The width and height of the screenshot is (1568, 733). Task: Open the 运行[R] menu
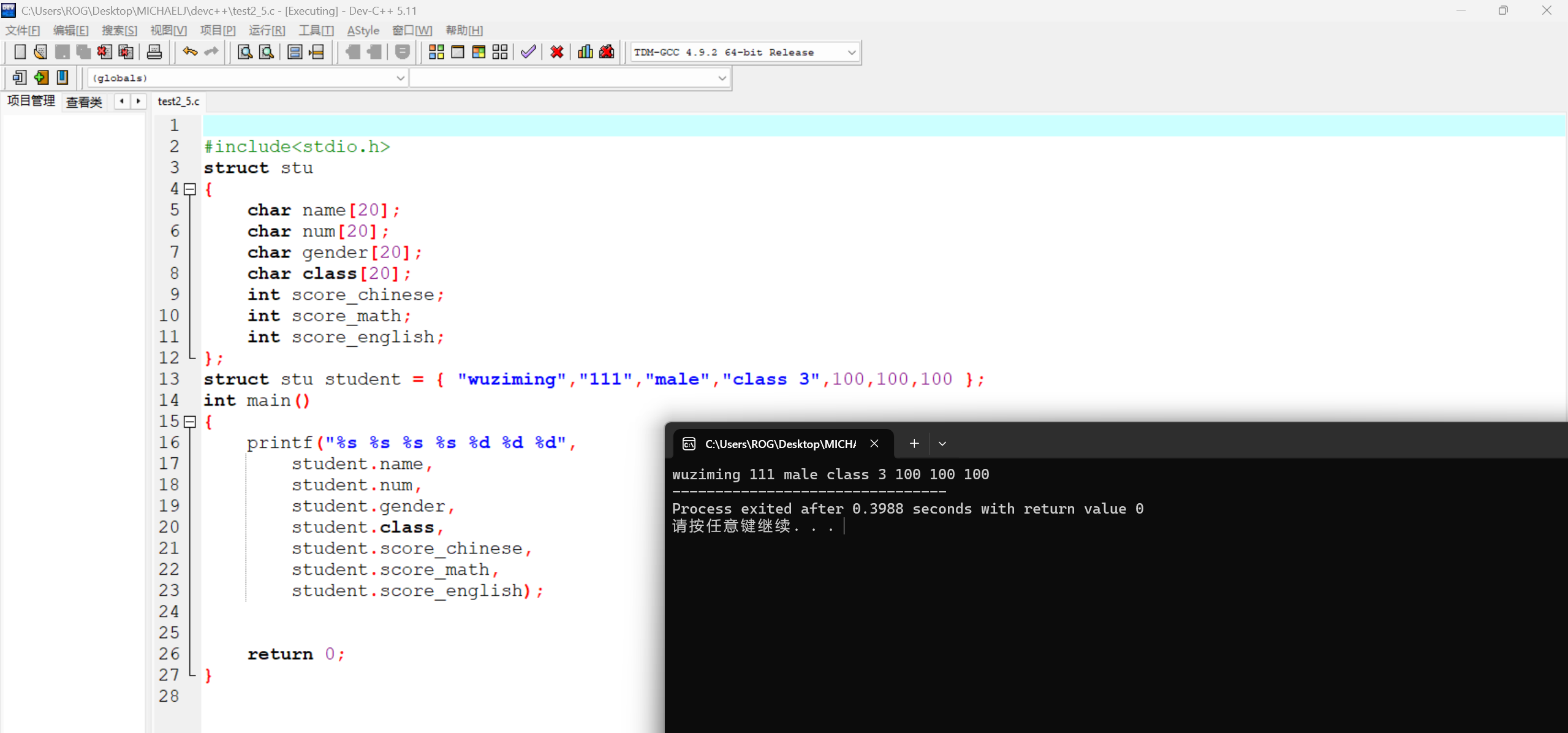(x=267, y=31)
